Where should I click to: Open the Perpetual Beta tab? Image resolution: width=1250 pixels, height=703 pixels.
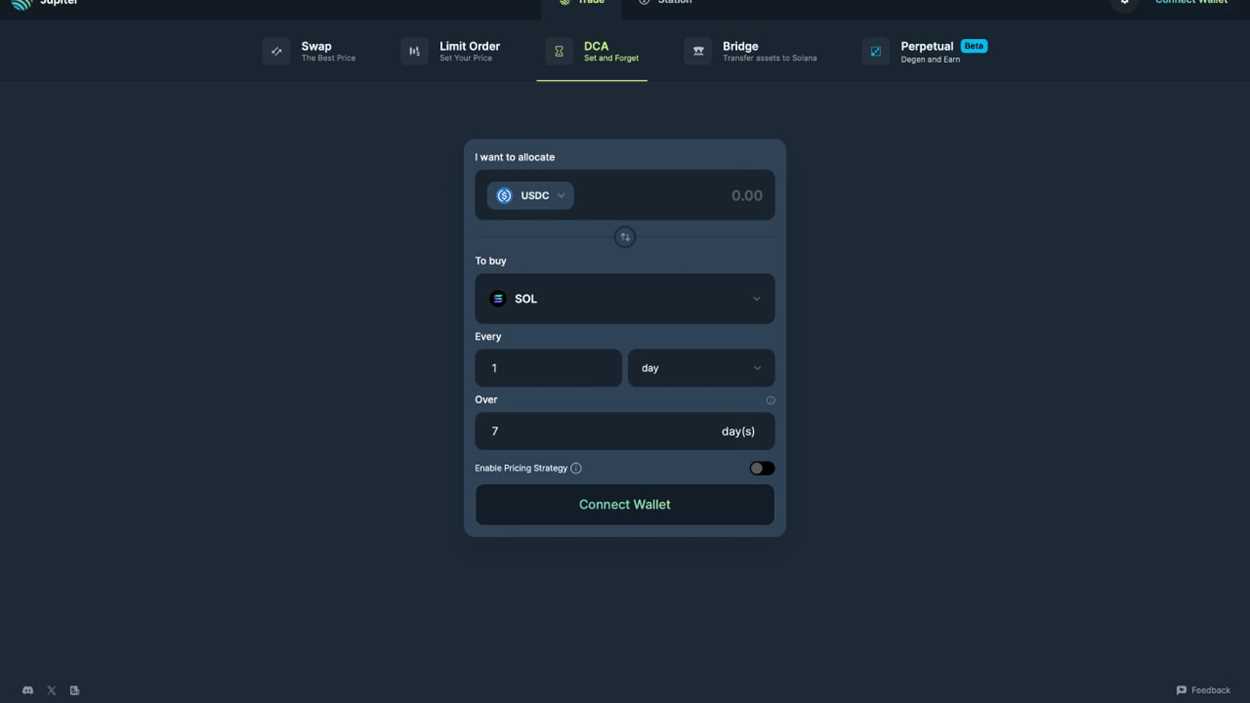(x=925, y=51)
